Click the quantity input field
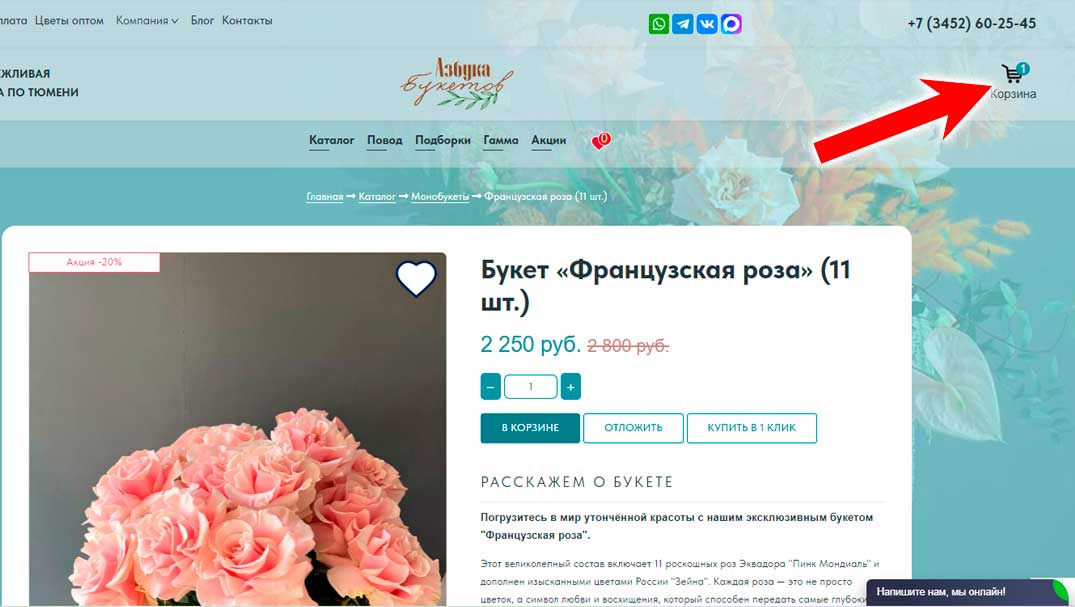 pos(531,387)
